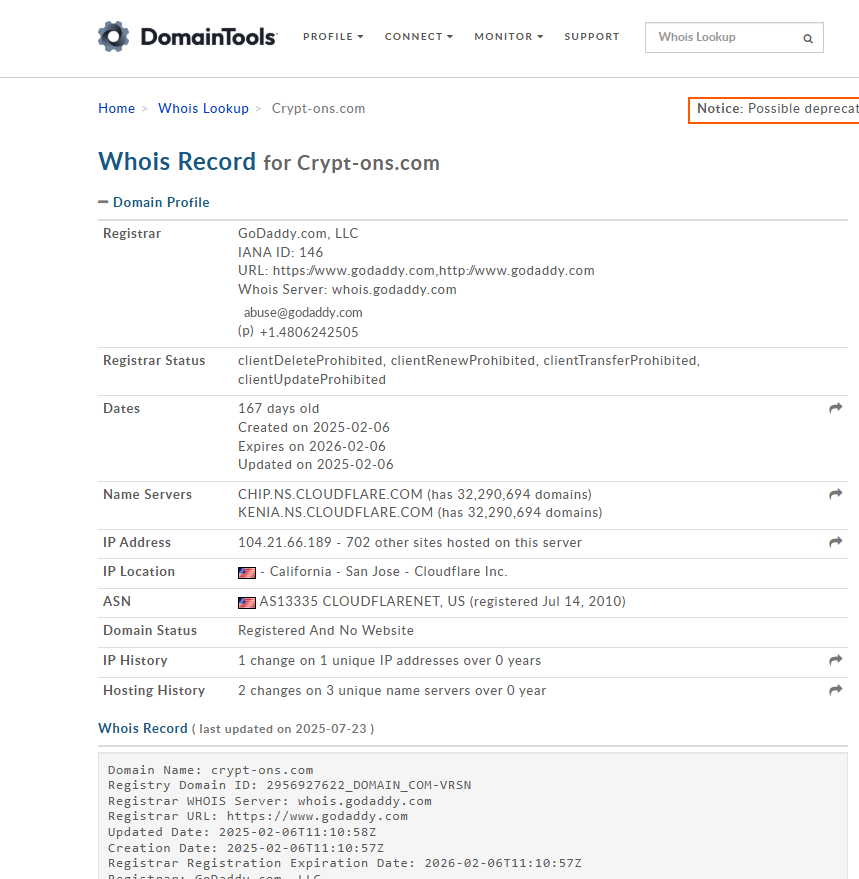The width and height of the screenshot is (859, 879).
Task: Open the Monitor dropdown menu
Action: pos(509,36)
